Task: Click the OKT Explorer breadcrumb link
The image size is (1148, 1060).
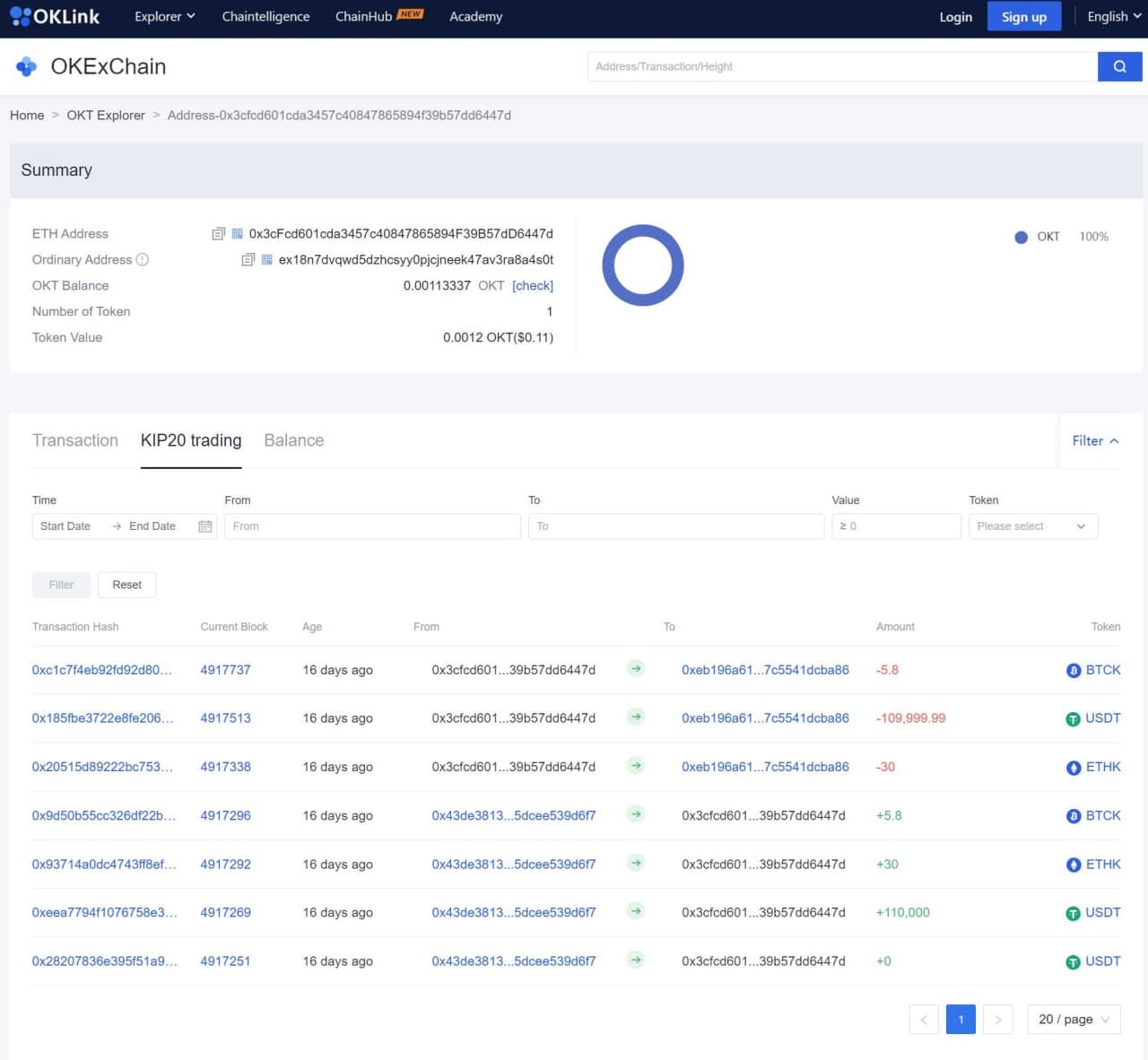Action: coord(106,115)
